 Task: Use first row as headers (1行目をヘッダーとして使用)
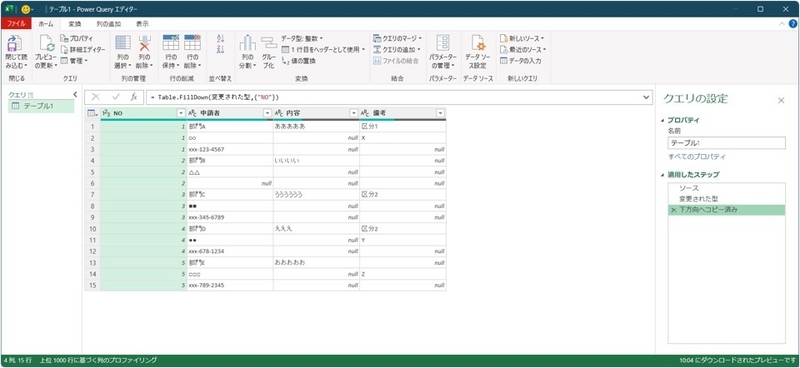coord(323,50)
